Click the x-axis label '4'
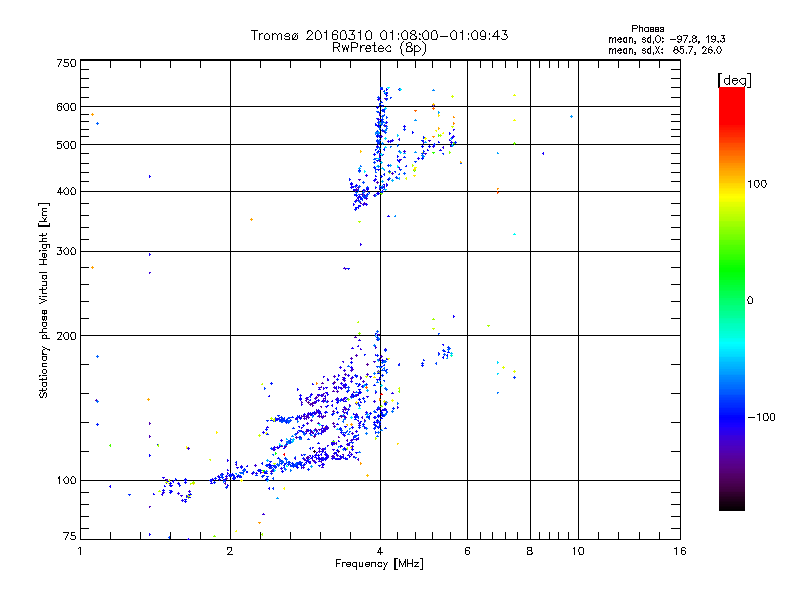The image size is (800, 600). (380, 551)
